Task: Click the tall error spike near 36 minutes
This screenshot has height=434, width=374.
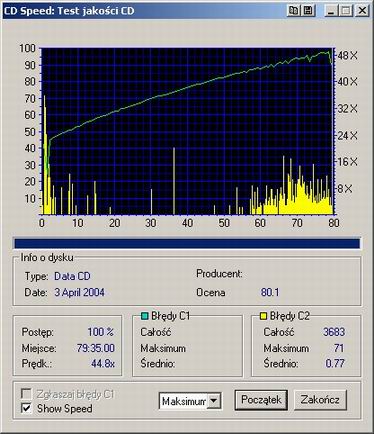Action: pos(174,181)
